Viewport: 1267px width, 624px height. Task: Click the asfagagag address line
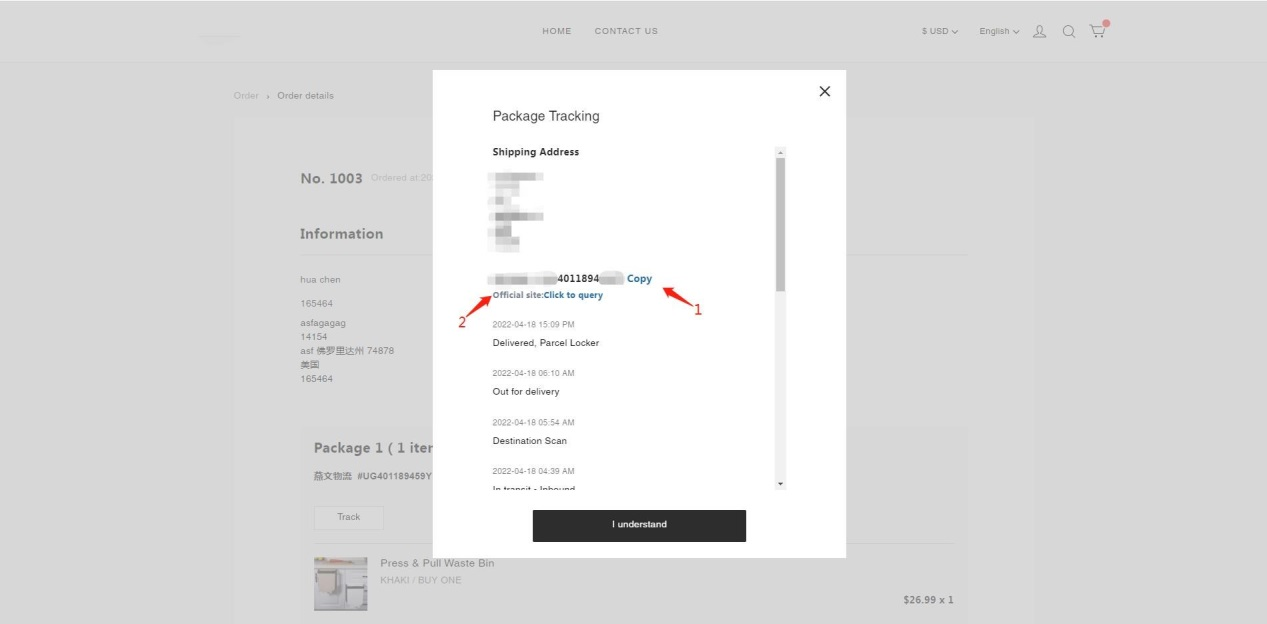pyautogui.click(x=323, y=323)
